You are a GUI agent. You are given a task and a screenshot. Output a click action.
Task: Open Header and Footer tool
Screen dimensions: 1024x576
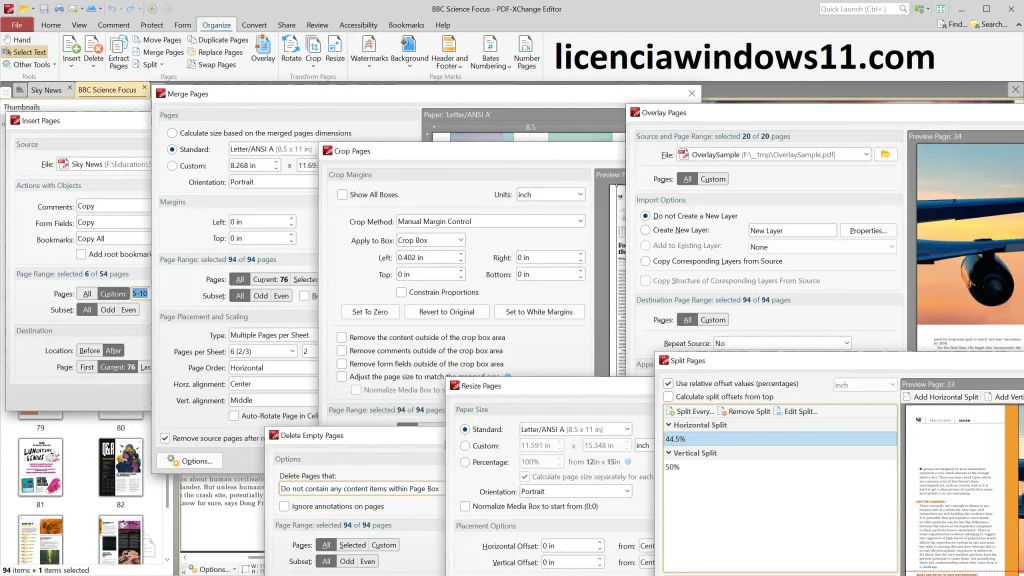pyautogui.click(x=449, y=53)
